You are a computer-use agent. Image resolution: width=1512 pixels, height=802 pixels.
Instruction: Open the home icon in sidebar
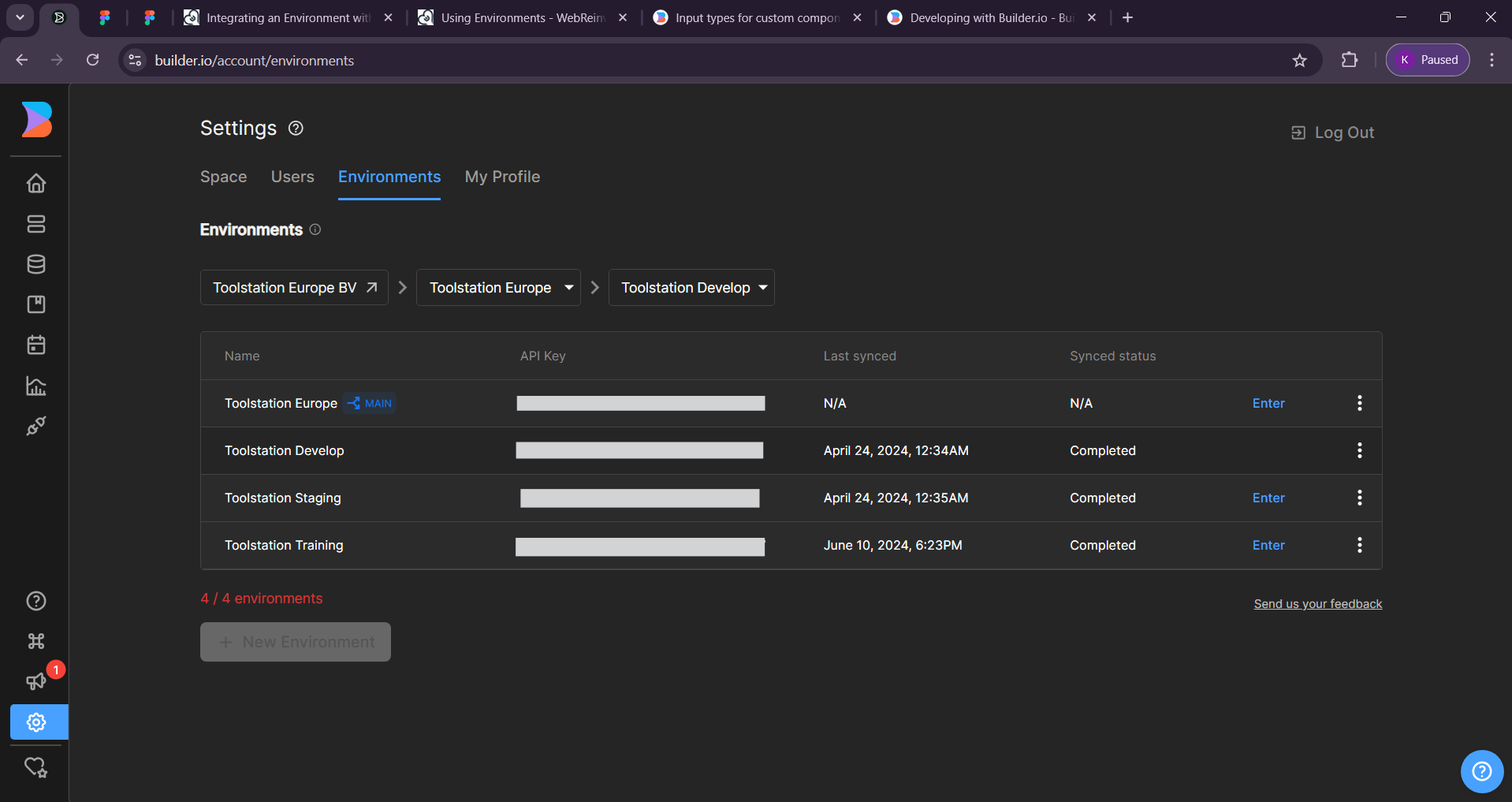36,184
